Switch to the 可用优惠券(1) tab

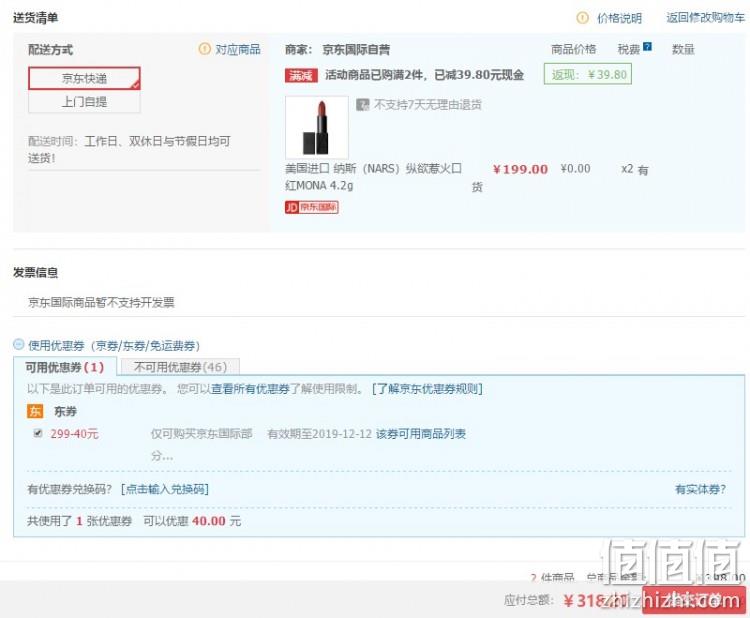click(x=65, y=367)
